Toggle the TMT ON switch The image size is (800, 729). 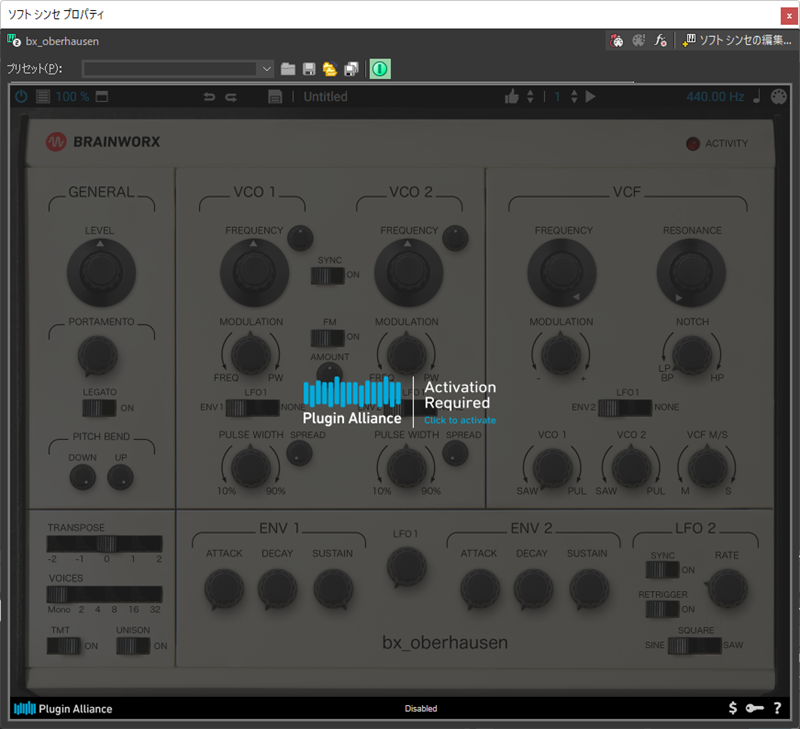click(x=64, y=646)
